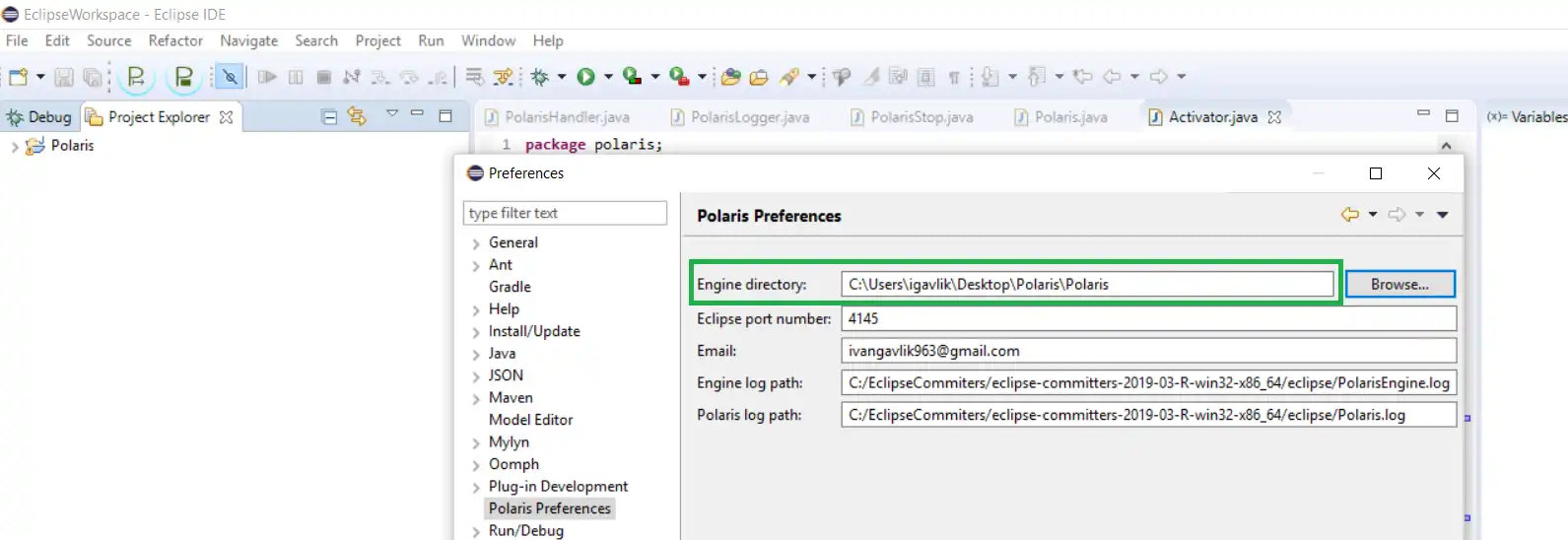The width and height of the screenshot is (1568, 540).
Task: Click the editor Forward navigation arrow
Action: coord(1159,77)
